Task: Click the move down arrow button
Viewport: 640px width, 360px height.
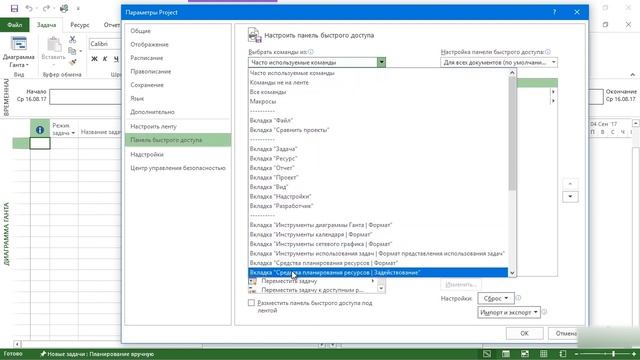Action: 570,197
